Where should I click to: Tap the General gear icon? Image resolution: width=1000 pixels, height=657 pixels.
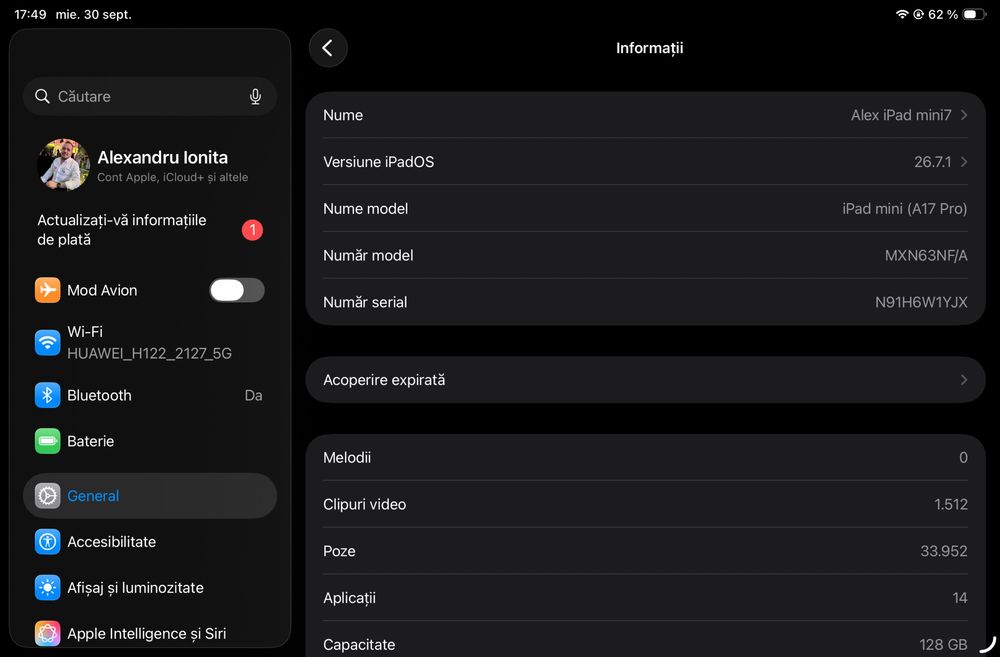48,496
